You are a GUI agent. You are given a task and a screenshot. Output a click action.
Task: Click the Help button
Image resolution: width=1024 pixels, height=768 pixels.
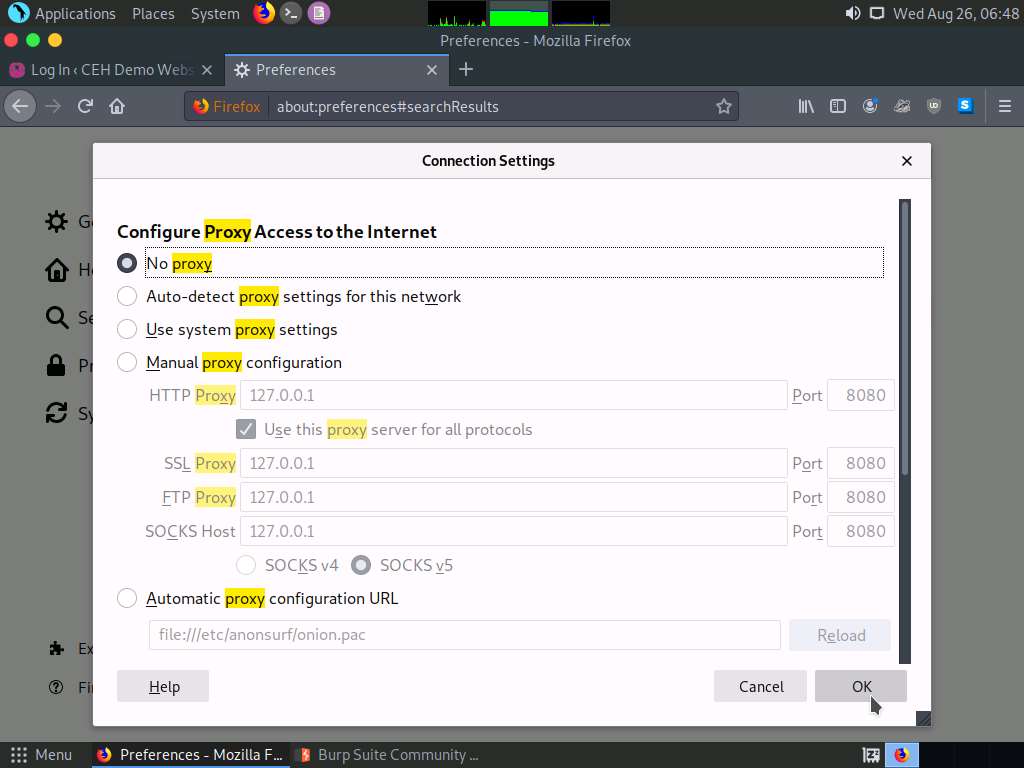tap(162, 686)
